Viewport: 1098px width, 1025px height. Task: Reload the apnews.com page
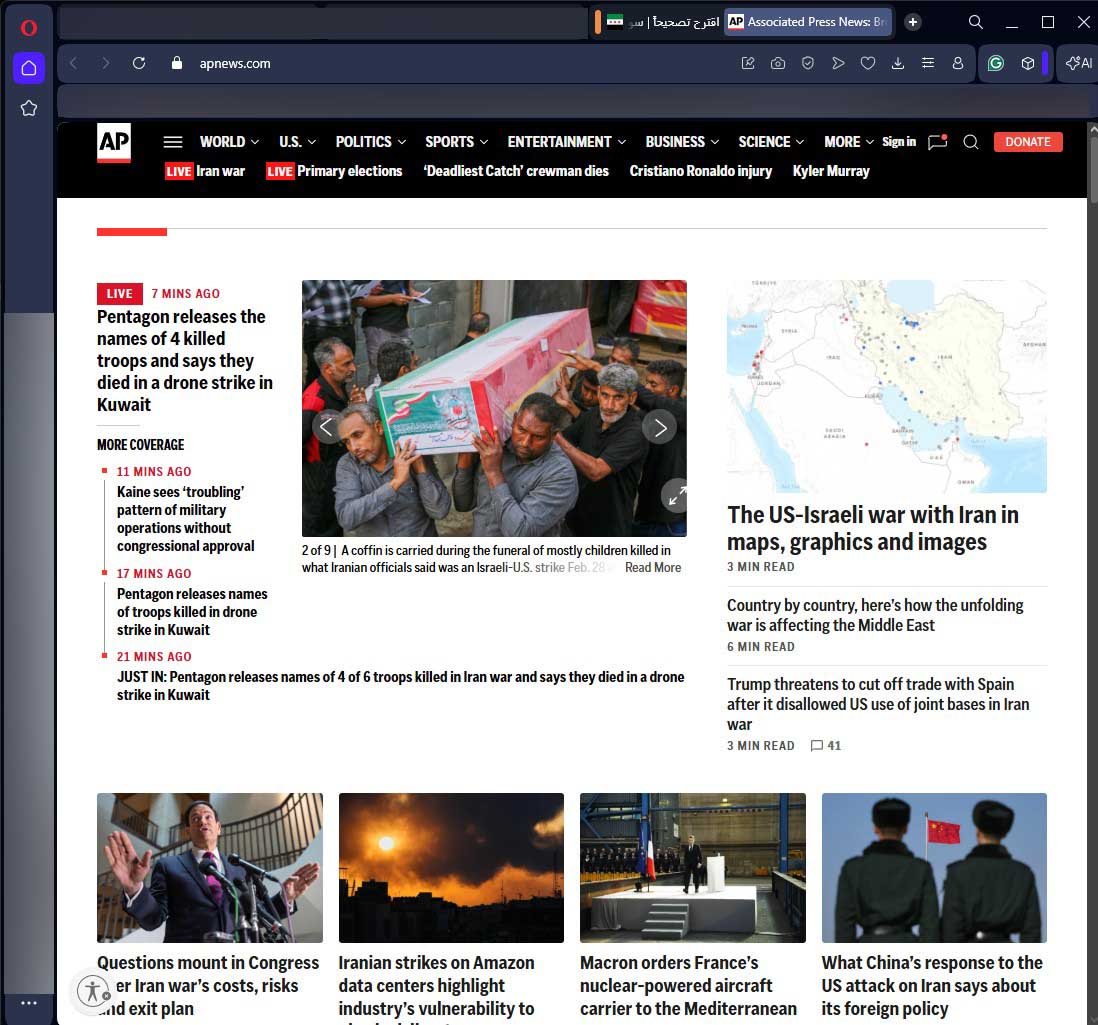pyautogui.click(x=139, y=63)
